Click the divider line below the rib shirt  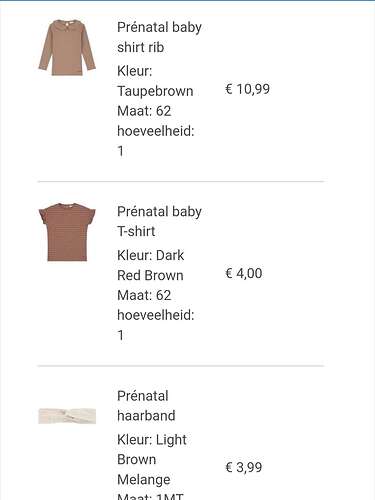(x=181, y=182)
